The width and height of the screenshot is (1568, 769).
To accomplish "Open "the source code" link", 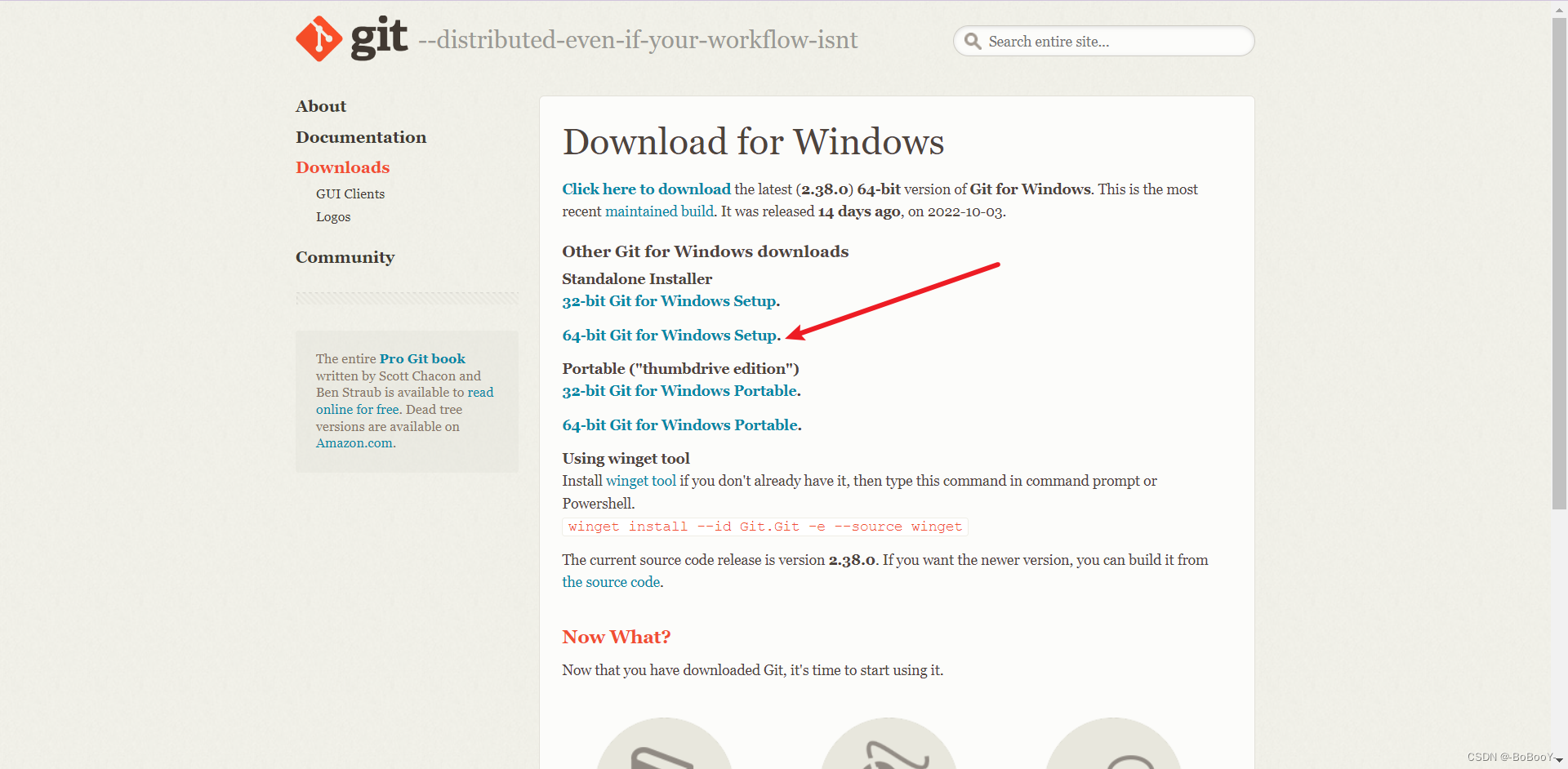I will pyautogui.click(x=611, y=582).
